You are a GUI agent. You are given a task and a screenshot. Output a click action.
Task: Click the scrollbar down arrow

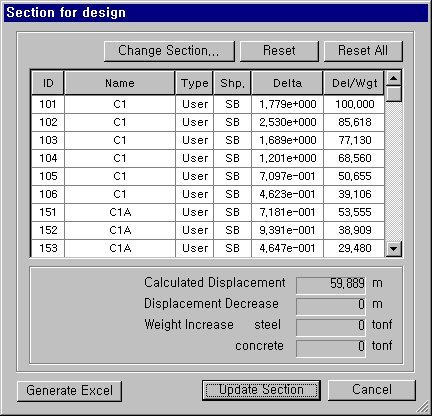[x=394, y=249]
